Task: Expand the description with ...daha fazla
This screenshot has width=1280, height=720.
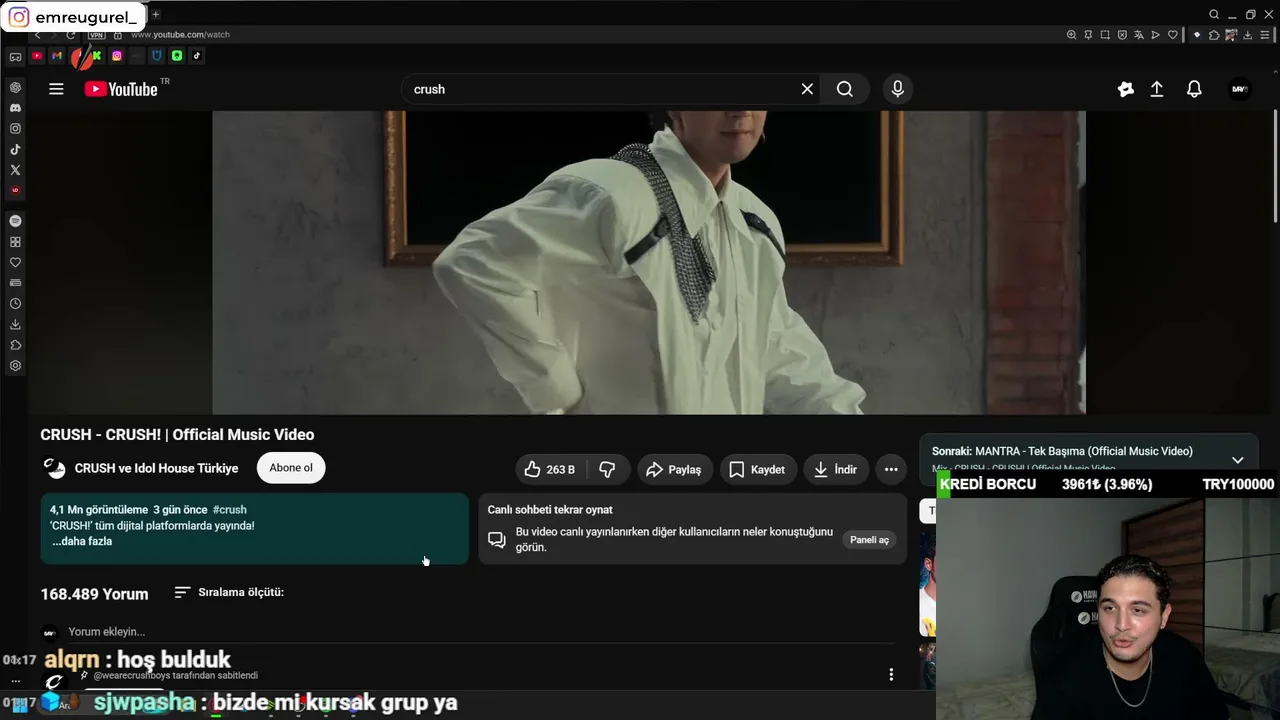Action: tap(82, 541)
